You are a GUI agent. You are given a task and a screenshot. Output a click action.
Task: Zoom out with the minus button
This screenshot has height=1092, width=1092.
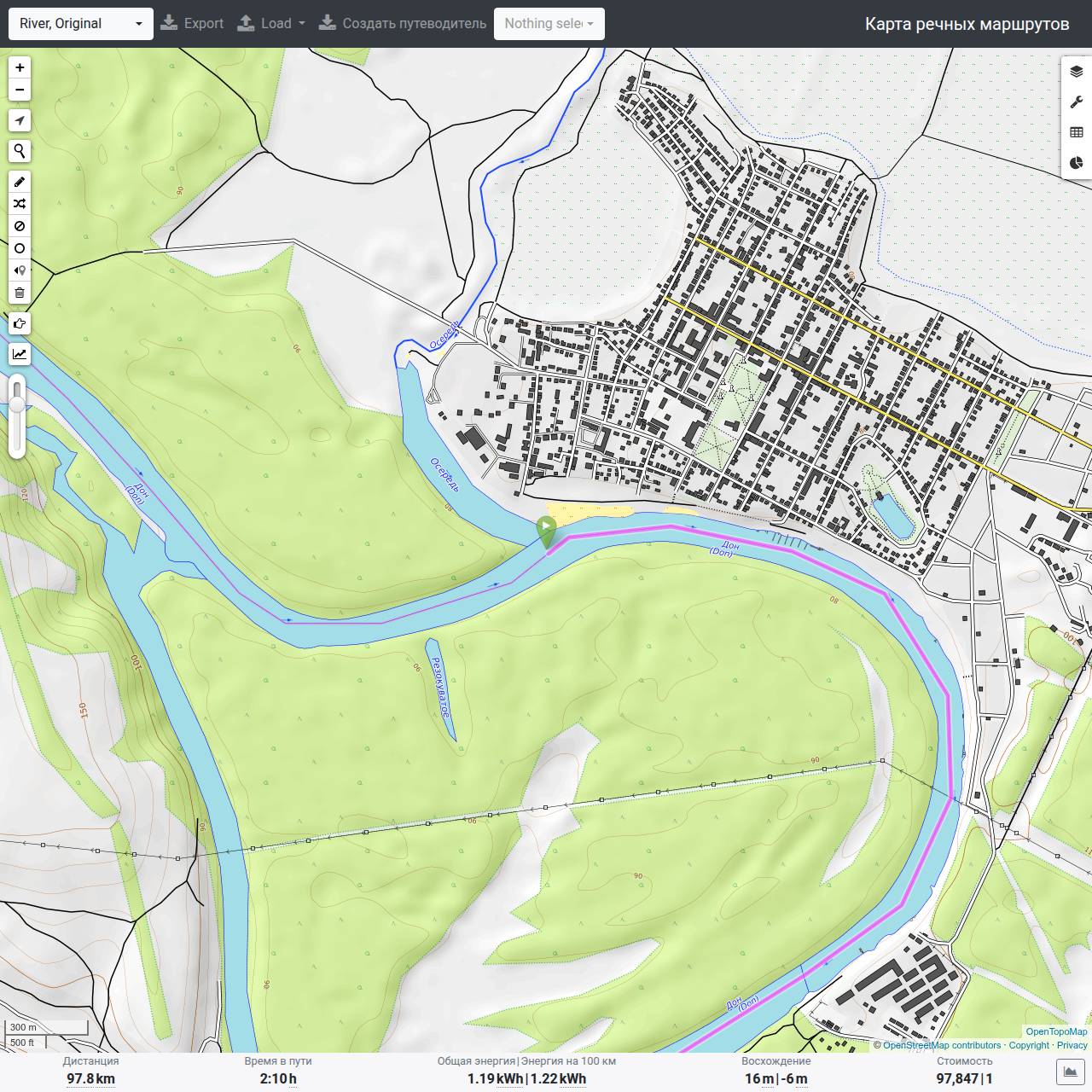pos(20,90)
